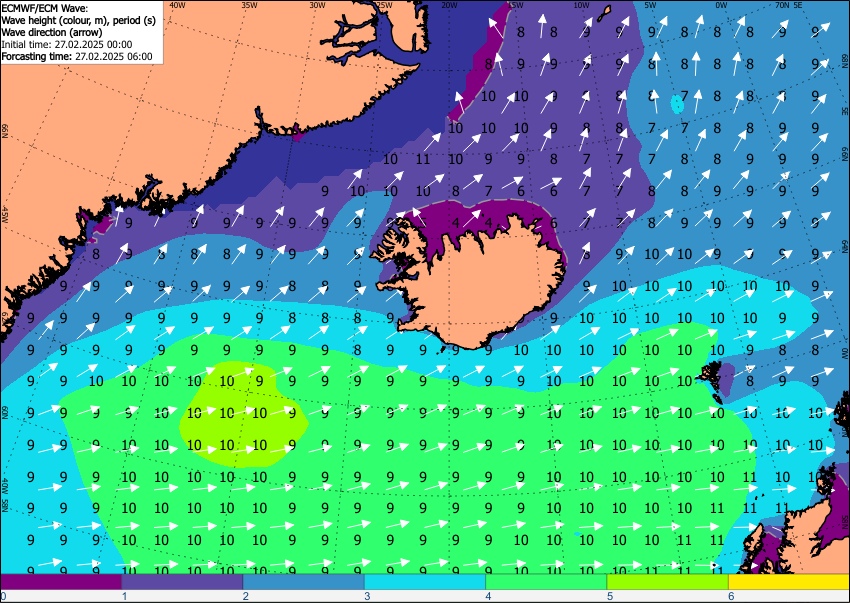The width and height of the screenshot is (850, 603).
Task: Click the '70N' label at top right
Action: 782,5
